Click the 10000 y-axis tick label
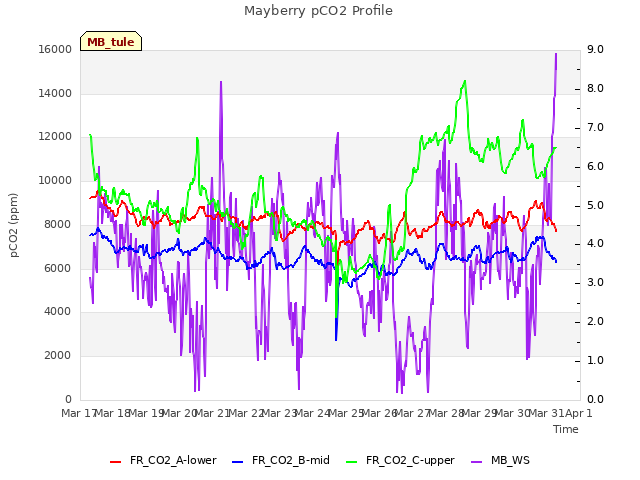 pos(55,180)
